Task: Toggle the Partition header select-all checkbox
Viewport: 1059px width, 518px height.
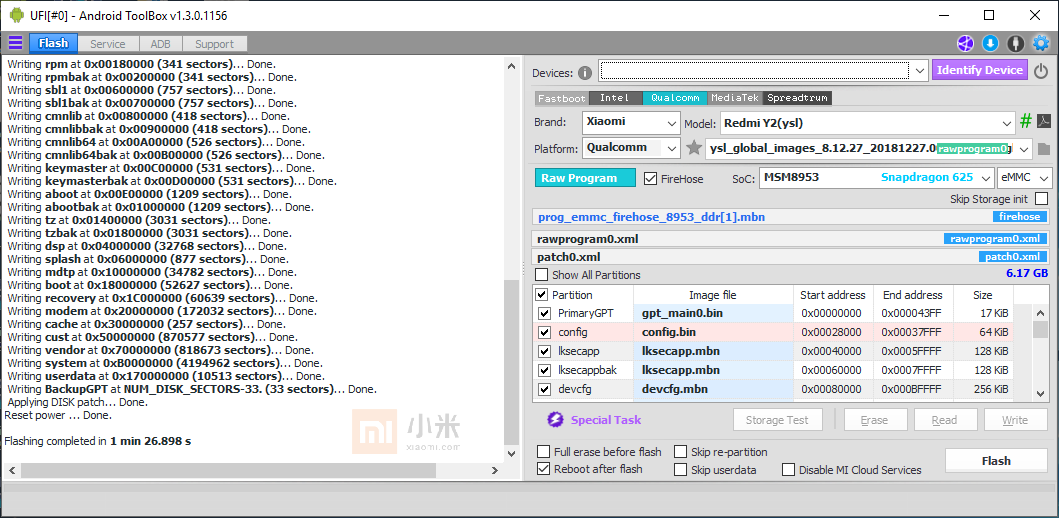Action: click(x=542, y=294)
